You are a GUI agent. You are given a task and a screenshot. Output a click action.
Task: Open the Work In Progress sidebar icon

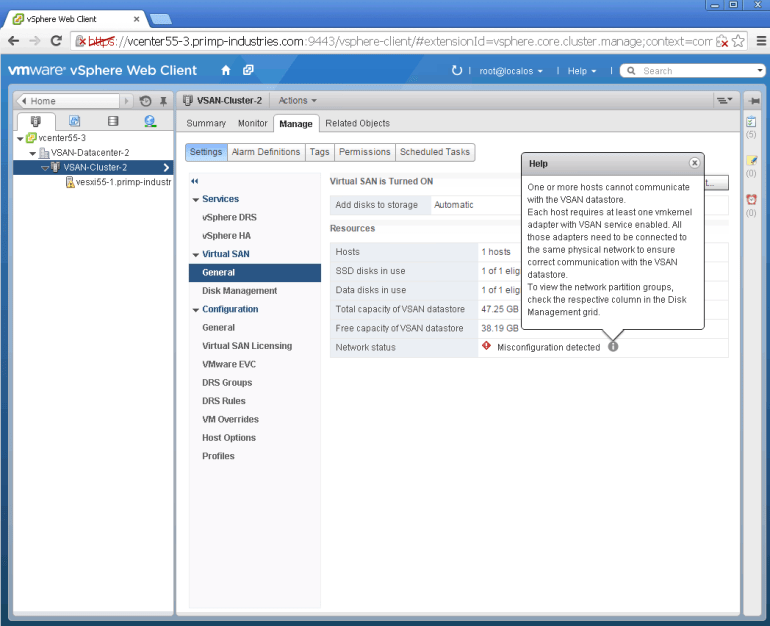751,161
